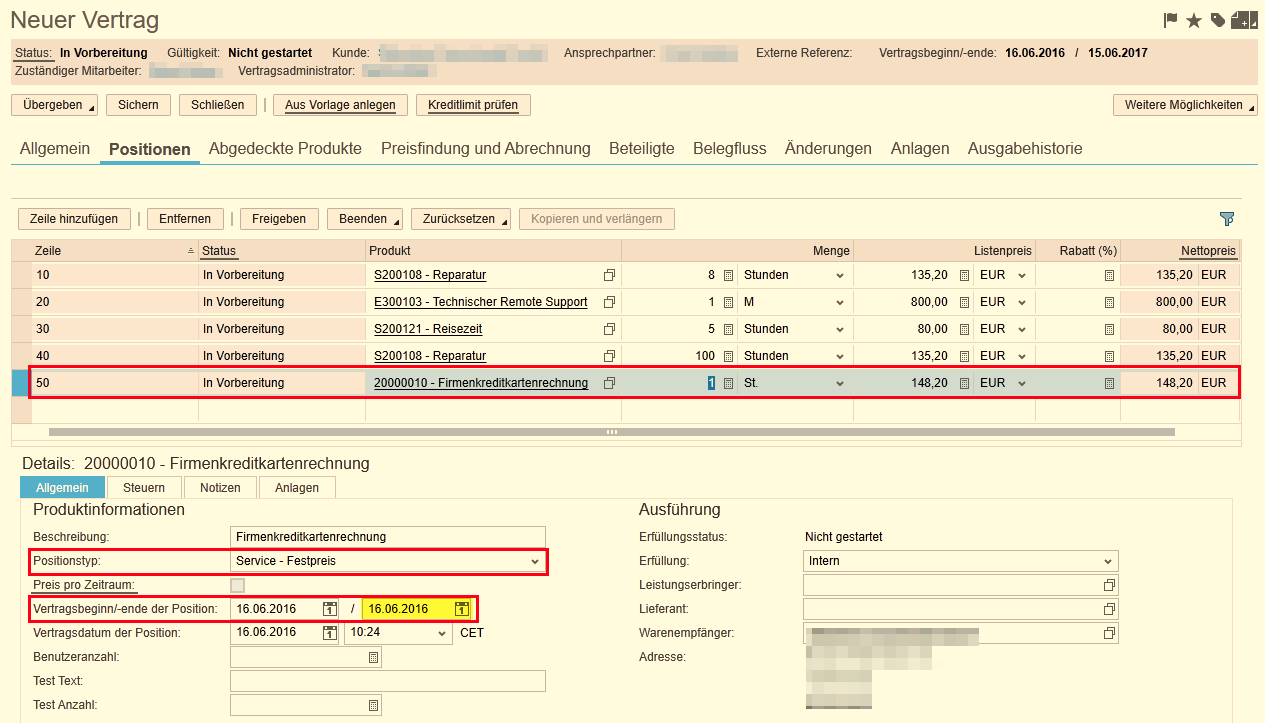Mark the contract as favorite with the star
The width and height of the screenshot is (1265, 723).
pyautogui.click(x=1194, y=20)
